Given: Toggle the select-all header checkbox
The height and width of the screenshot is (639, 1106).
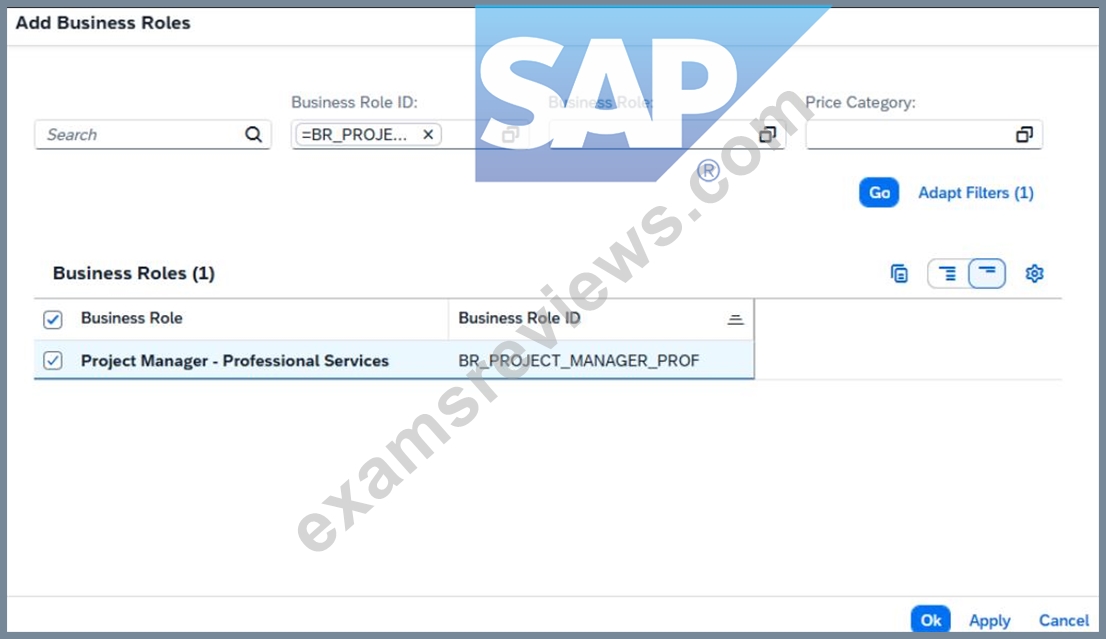Looking at the screenshot, I should point(53,320).
